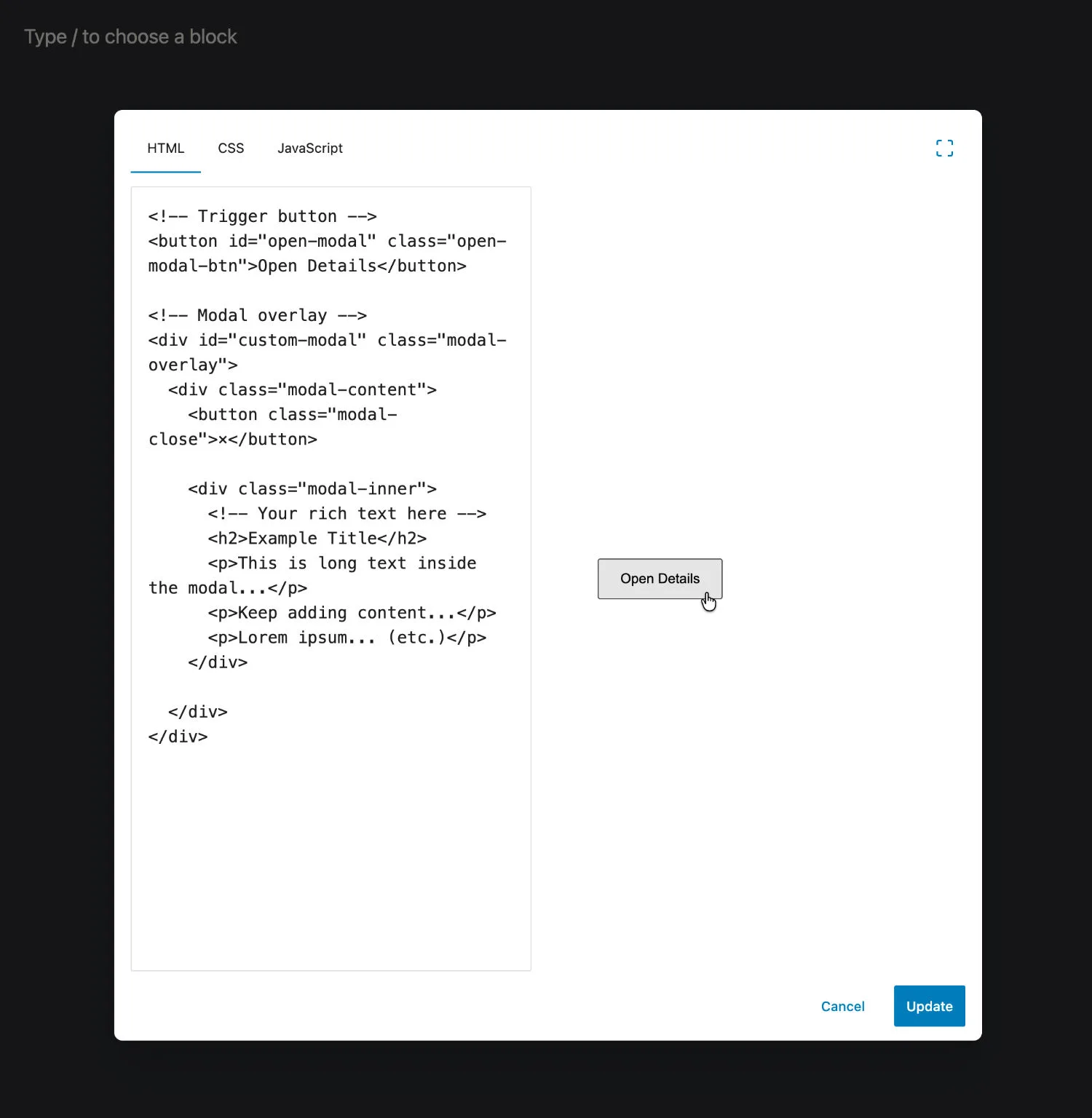This screenshot has height=1118, width=1092.
Task: Cancel the code editing session
Action: [x=842, y=1006]
